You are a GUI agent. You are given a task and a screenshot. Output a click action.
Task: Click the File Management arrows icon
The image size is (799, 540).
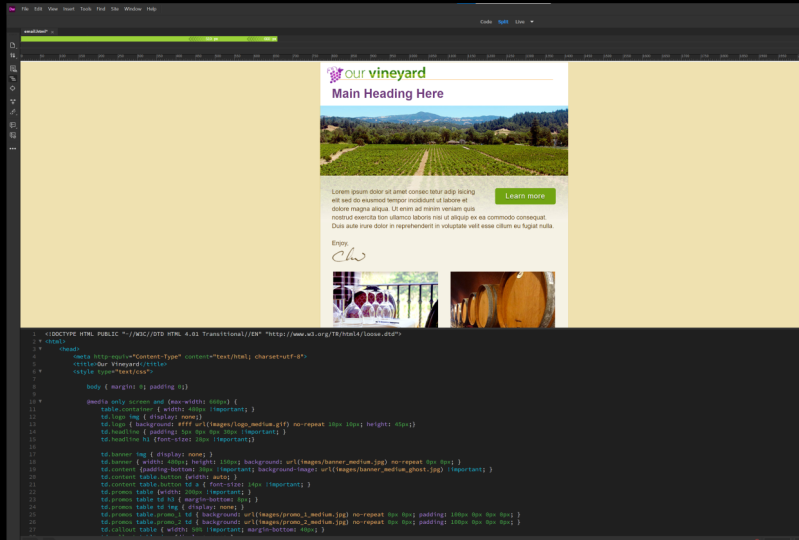click(13, 55)
